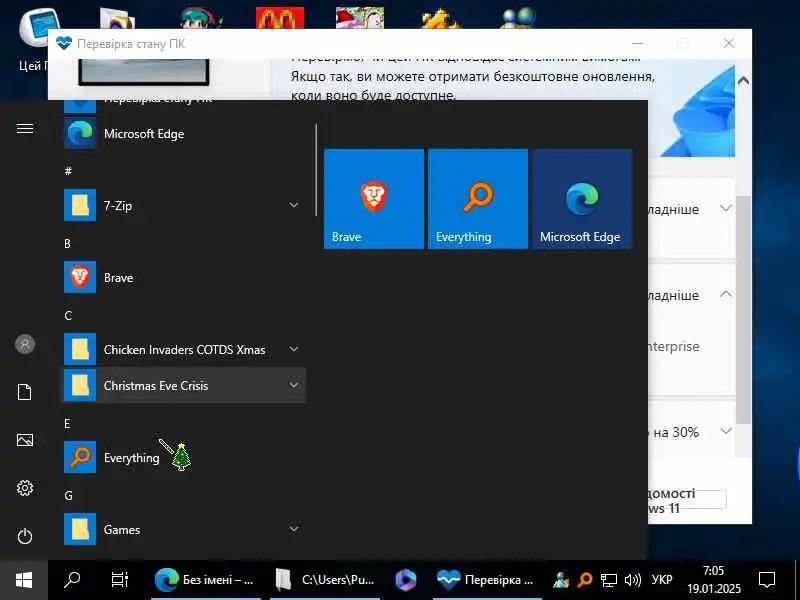Click the PC Health Check title bar heart icon
The height and width of the screenshot is (600, 800).
point(64,43)
